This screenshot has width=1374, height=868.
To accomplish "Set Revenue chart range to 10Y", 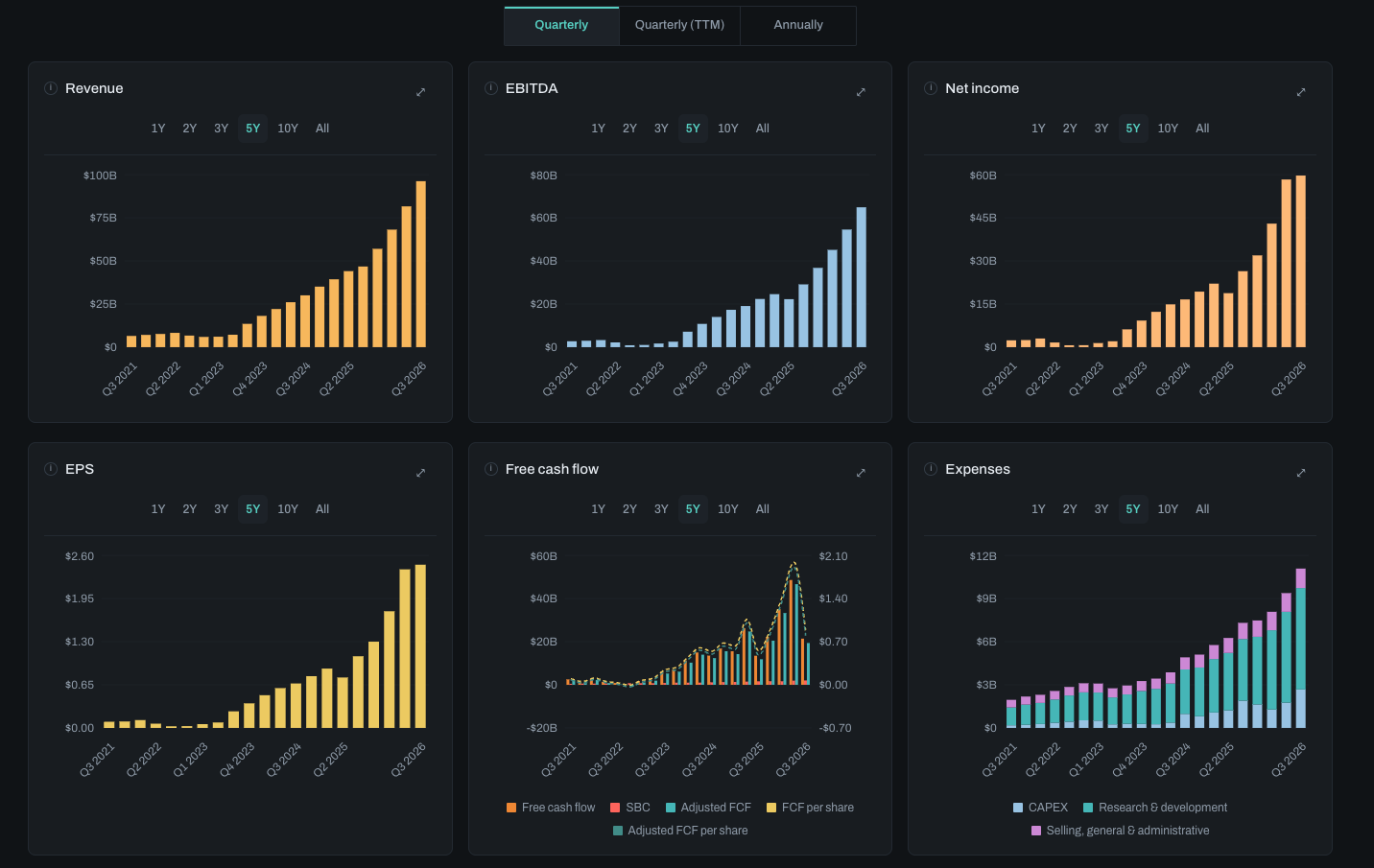I will 288,129.
